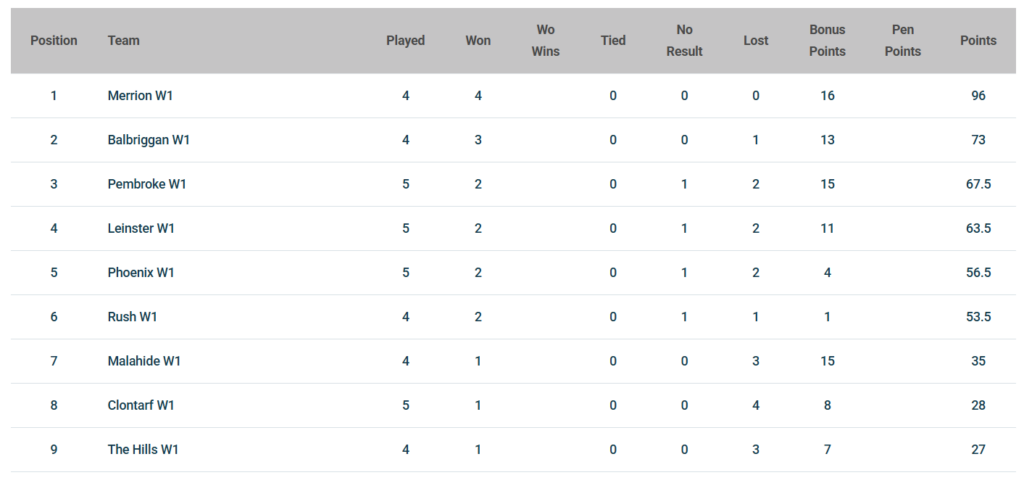Open the Balbriggan W1 team link
This screenshot has height=483, width=1024.
click(149, 140)
